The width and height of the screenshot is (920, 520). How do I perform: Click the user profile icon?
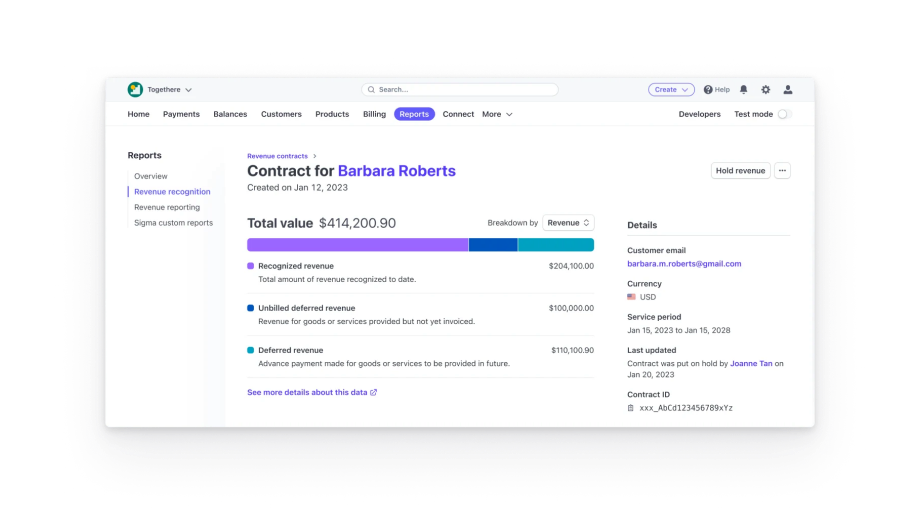(x=788, y=90)
